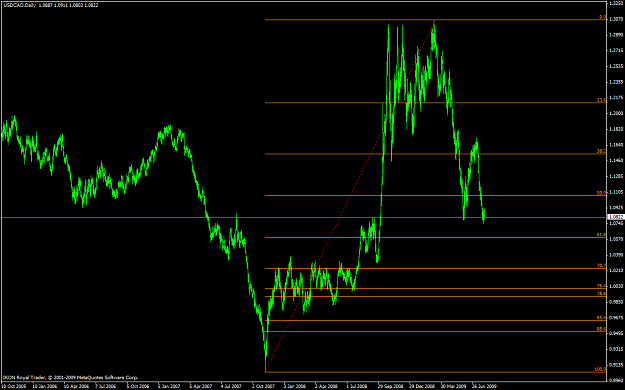Click the 2 Oct 2007 date label
The height and width of the screenshot is (390, 625).
pos(263,386)
